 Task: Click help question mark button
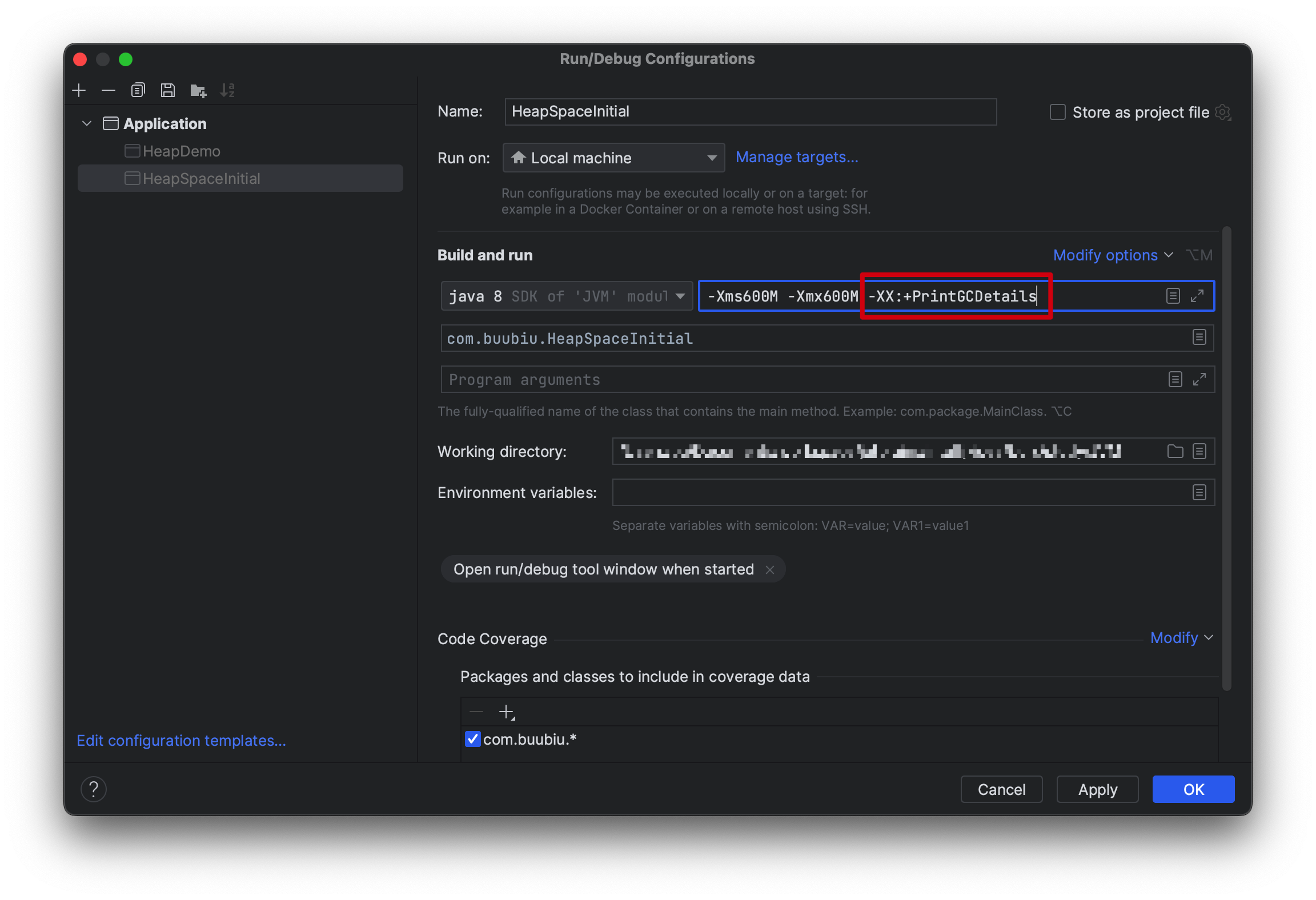[x=94, y=789]
